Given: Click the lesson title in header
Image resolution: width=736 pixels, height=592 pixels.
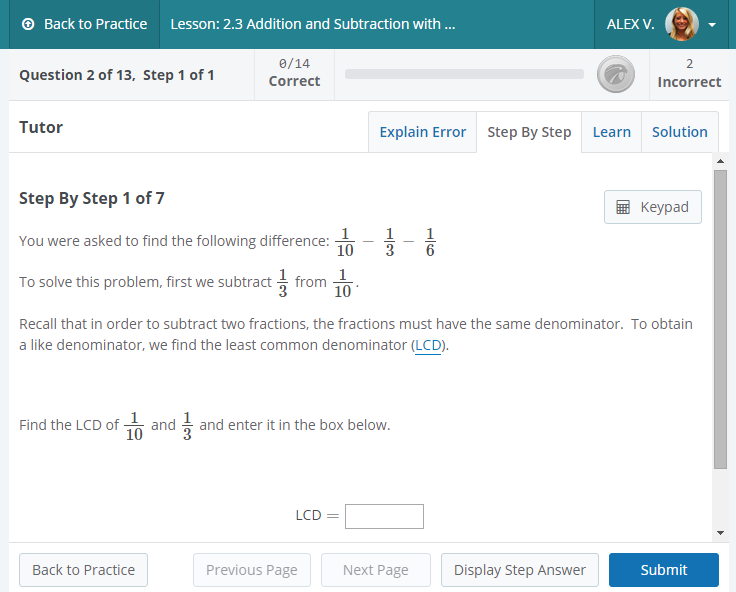Looking at the screenshot, I should click(x=312, y=24).
